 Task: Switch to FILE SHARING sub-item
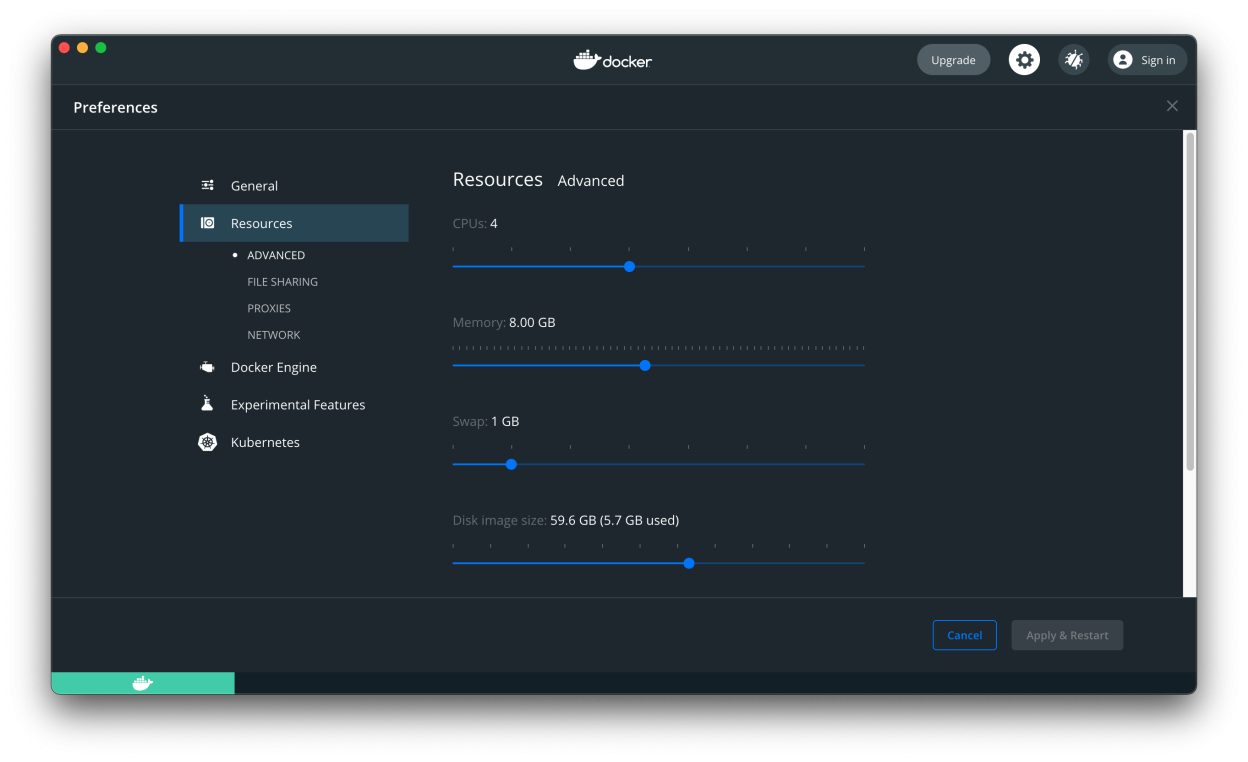pos(283,282)
